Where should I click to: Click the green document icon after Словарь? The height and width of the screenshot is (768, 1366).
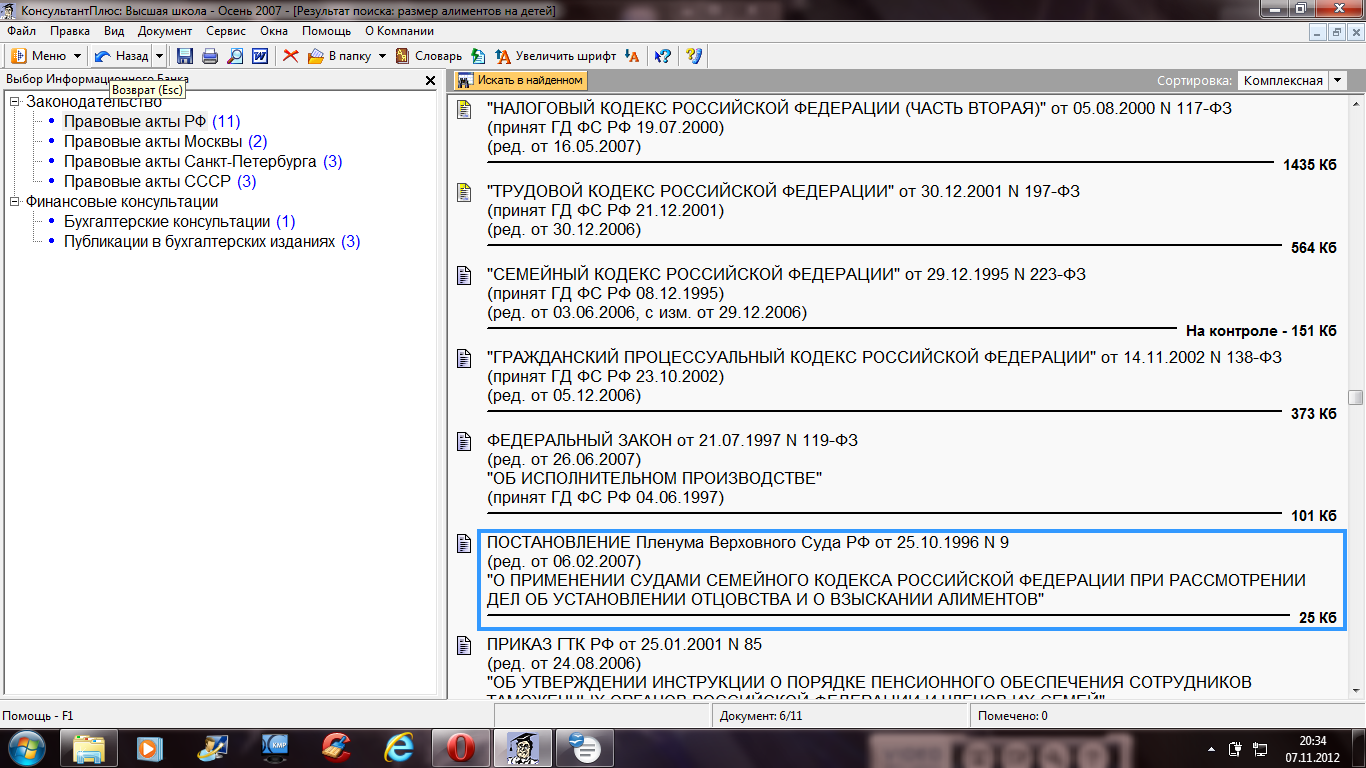(x=478, y=56)
